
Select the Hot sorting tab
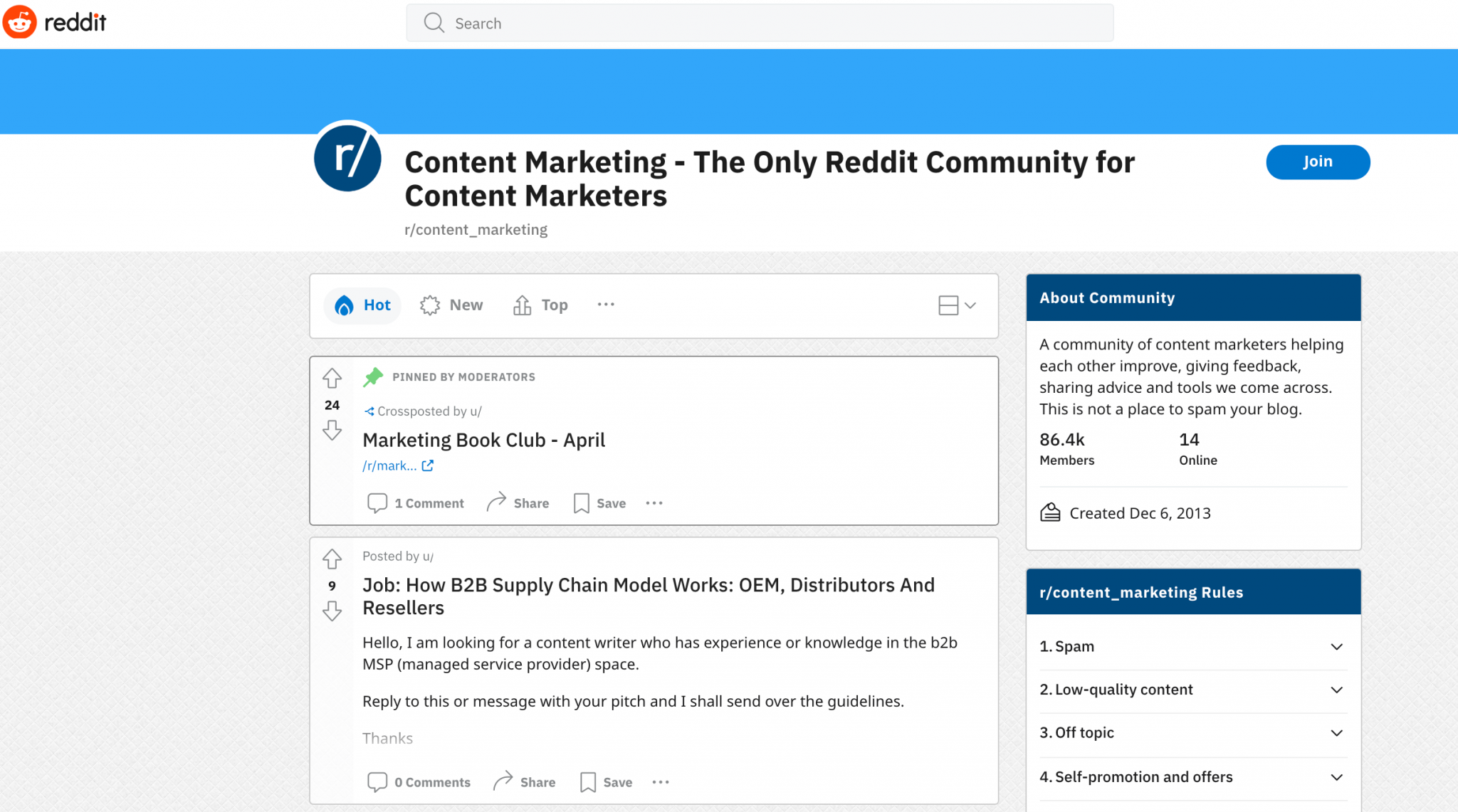pos(362,305)
